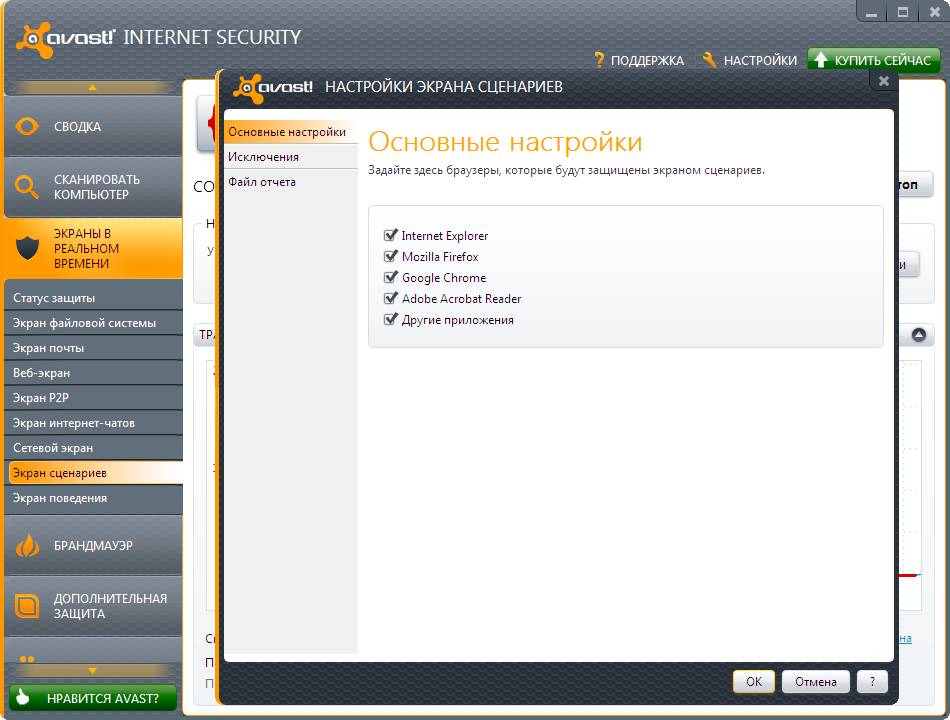Open Сетевой экран in sidebar

point(93,448)
